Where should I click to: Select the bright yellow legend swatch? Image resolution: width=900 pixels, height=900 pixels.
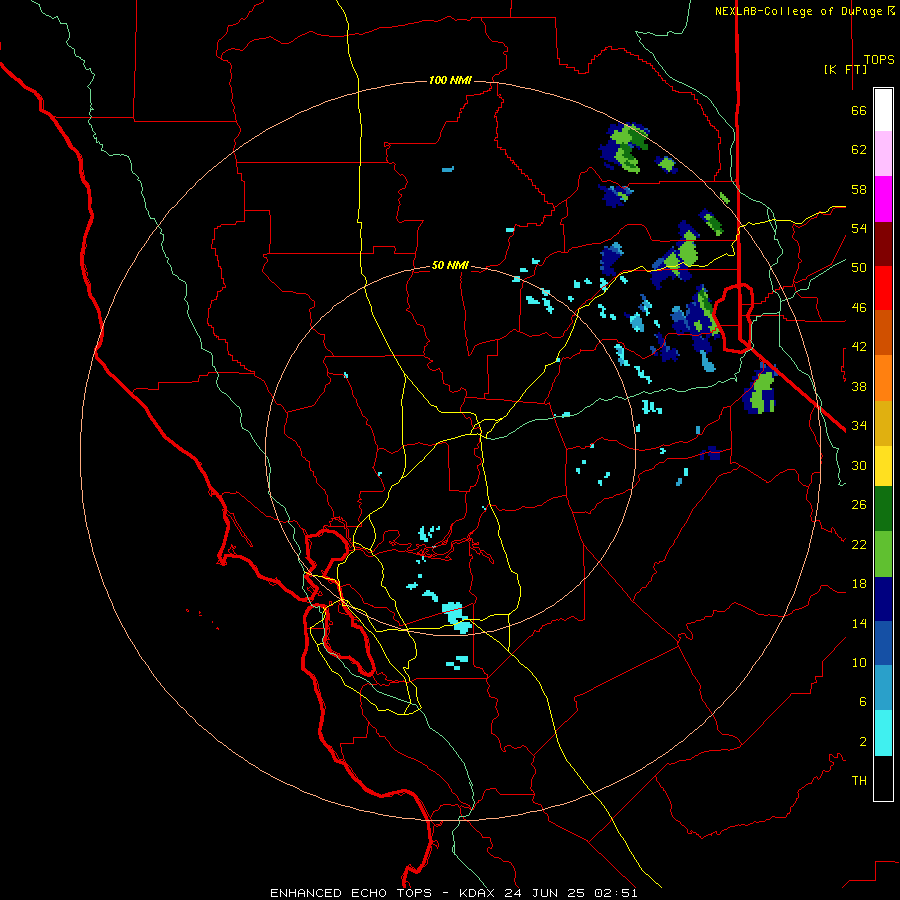point(883,466)
